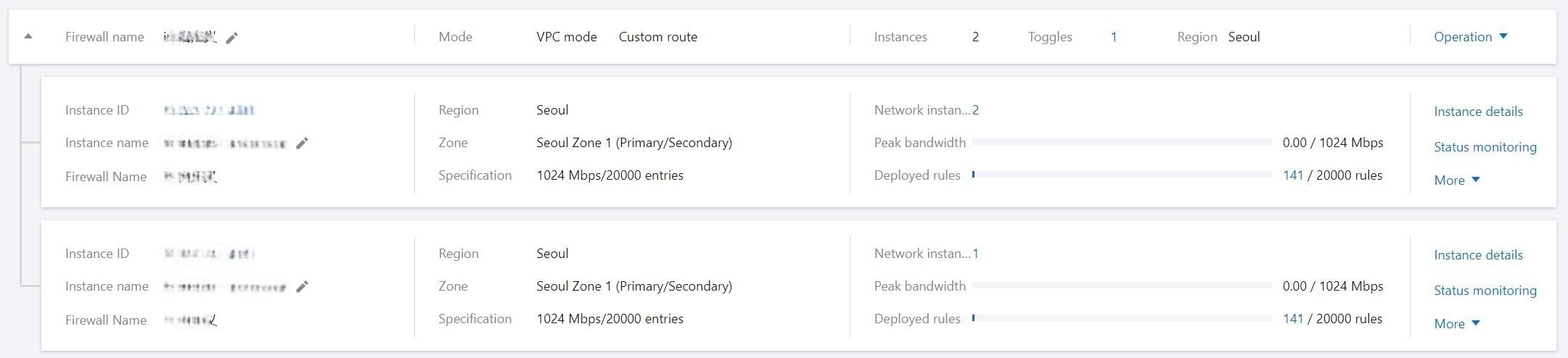This screenshot has width=1568, height=358.
Task: Open Status monitoring for second instance
Action: tap(1485, 291)
